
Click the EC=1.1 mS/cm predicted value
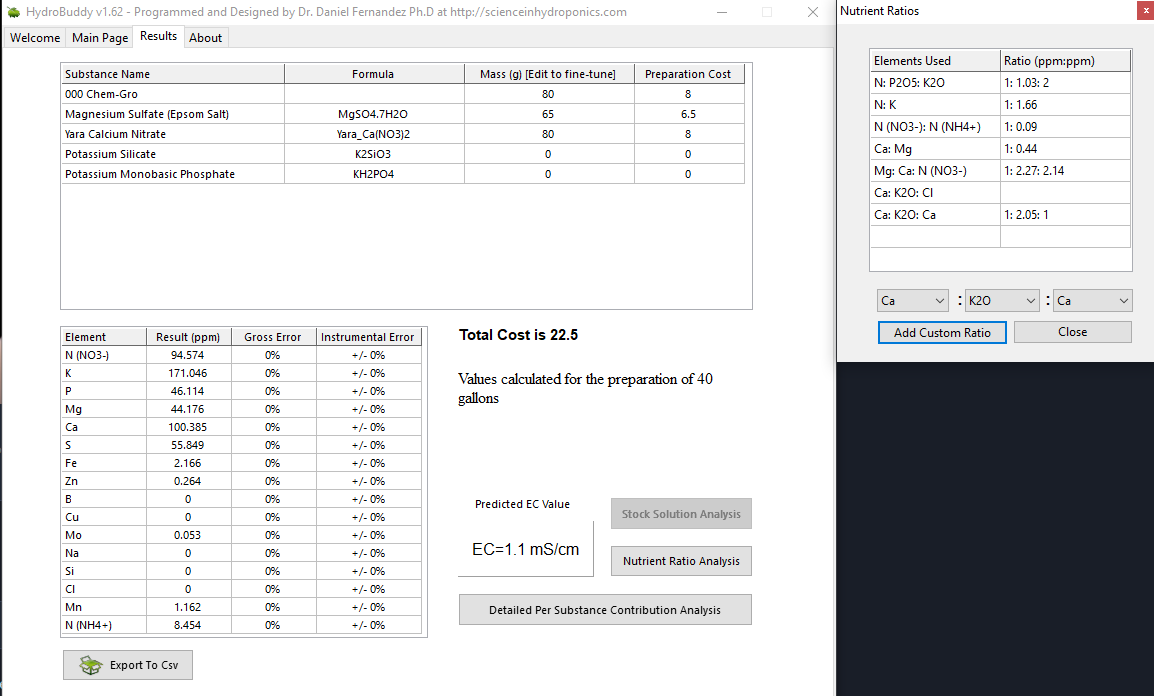(525, 550)
